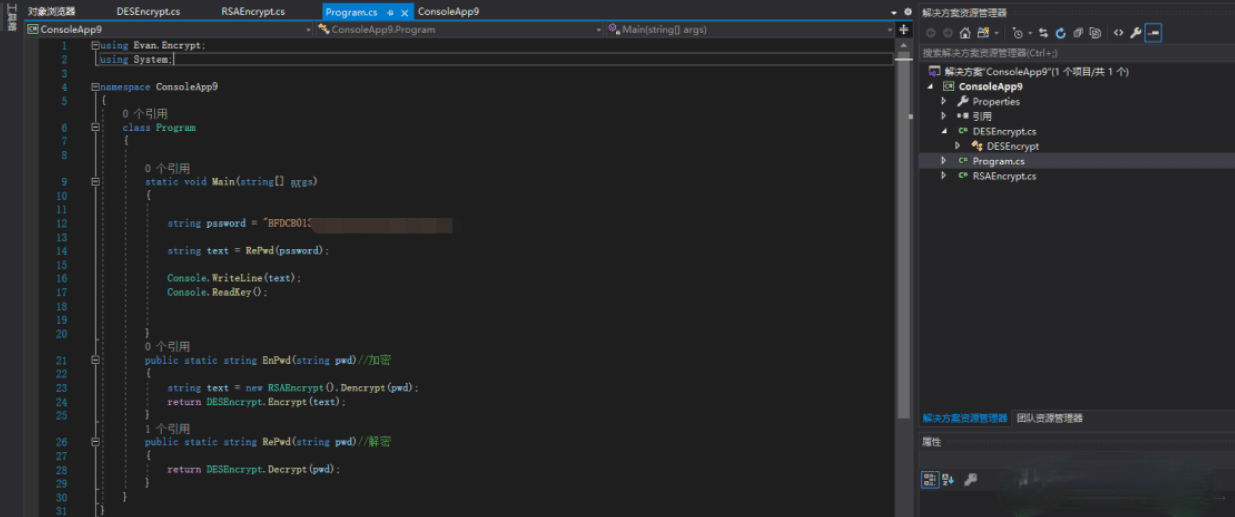Viewport: 1235px width, 517px height.
Task: Collapse the Main method code block
Action: 95,182
